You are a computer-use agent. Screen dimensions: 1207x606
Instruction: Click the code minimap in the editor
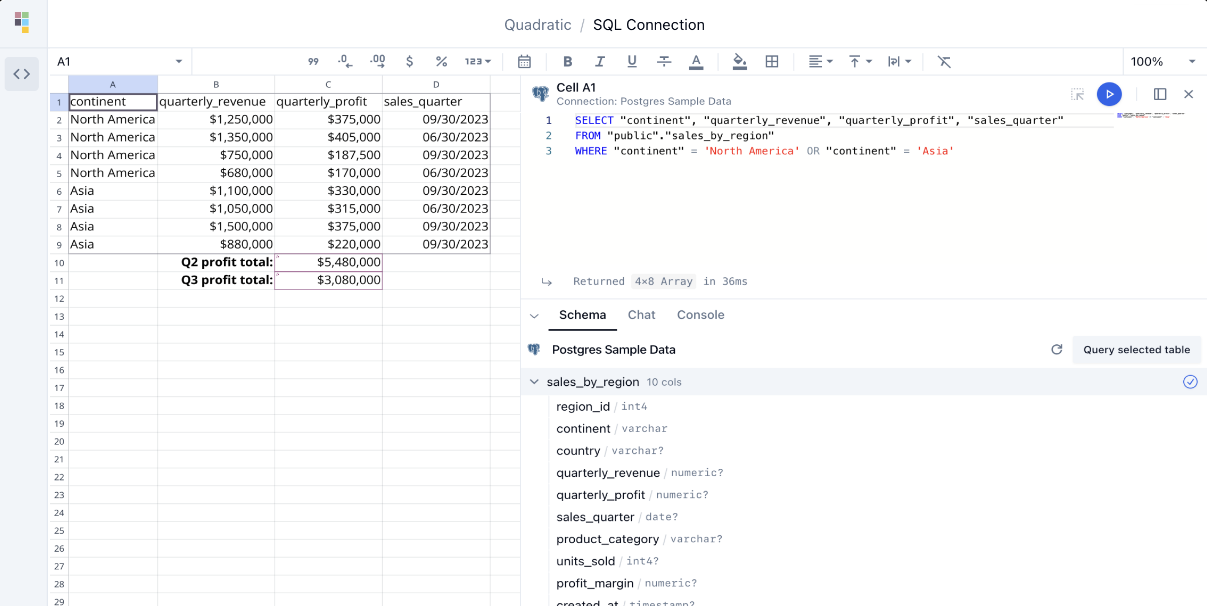(1150, 116)
